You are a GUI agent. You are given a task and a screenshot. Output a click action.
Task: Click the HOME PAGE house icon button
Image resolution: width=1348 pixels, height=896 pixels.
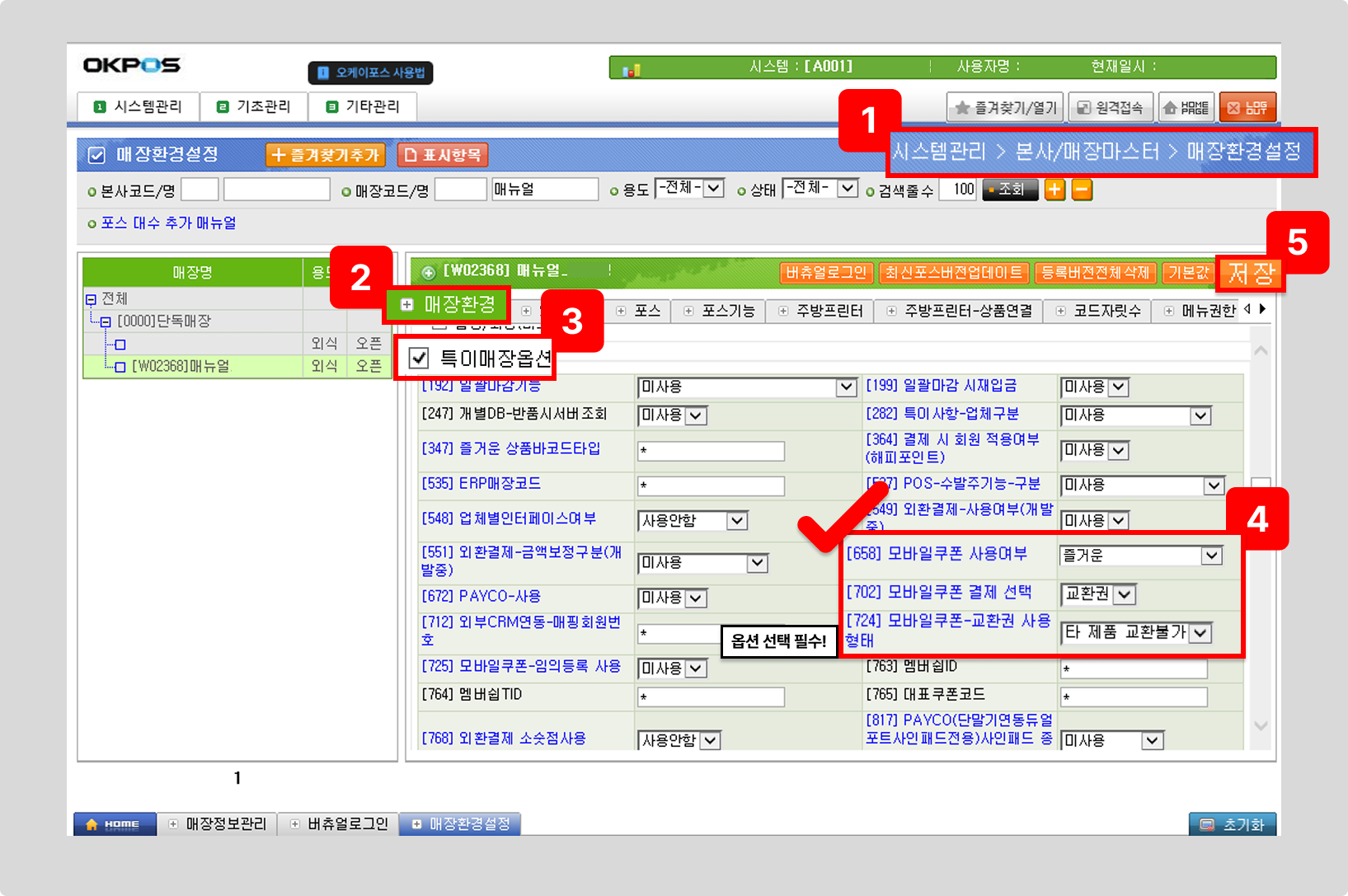coord(1186,108)
